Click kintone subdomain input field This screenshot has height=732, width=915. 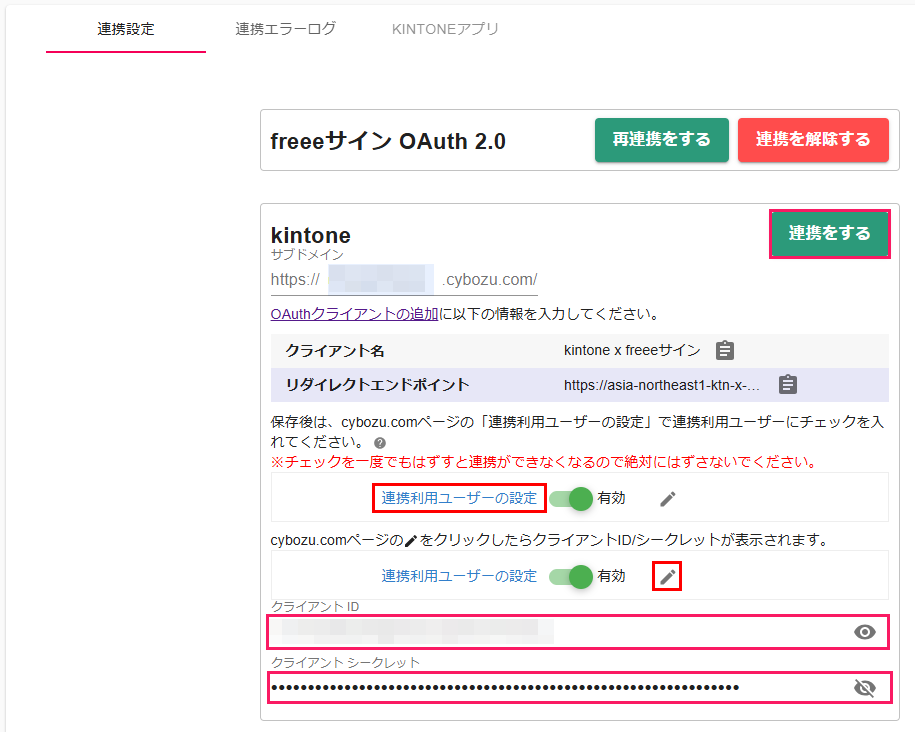[x=380, y=279]
